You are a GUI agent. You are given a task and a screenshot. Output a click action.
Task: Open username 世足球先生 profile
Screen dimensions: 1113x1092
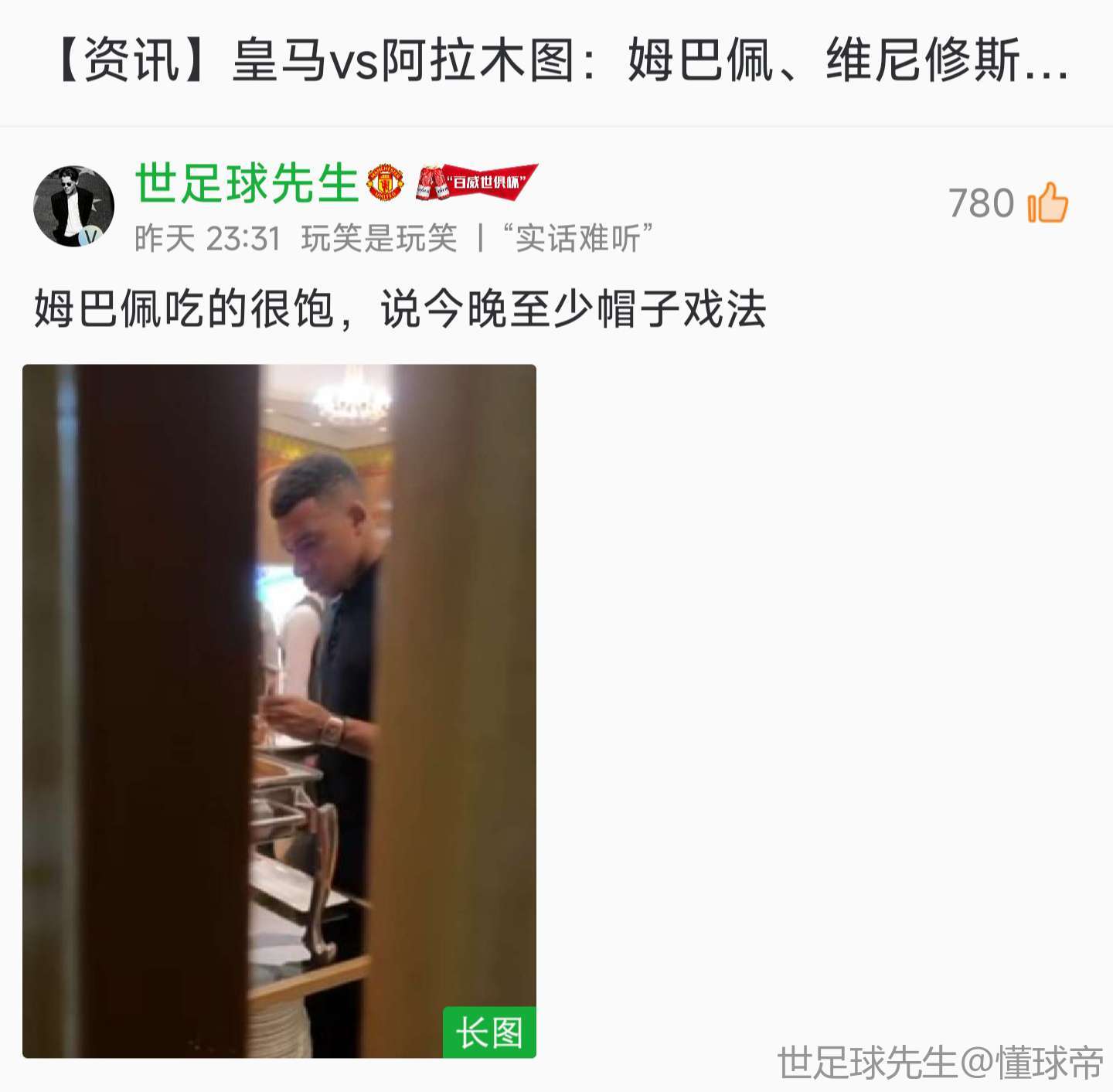click(x=247, y=183)
